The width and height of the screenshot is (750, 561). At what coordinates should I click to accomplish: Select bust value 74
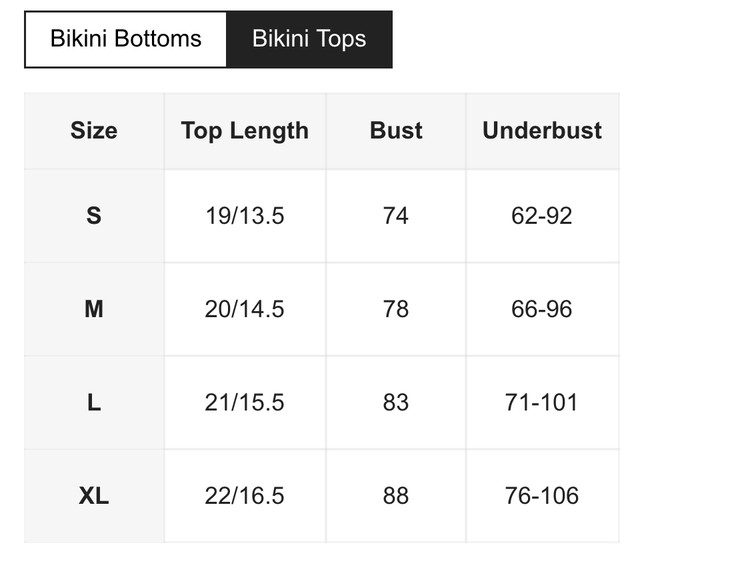click(x=396, y=216)
